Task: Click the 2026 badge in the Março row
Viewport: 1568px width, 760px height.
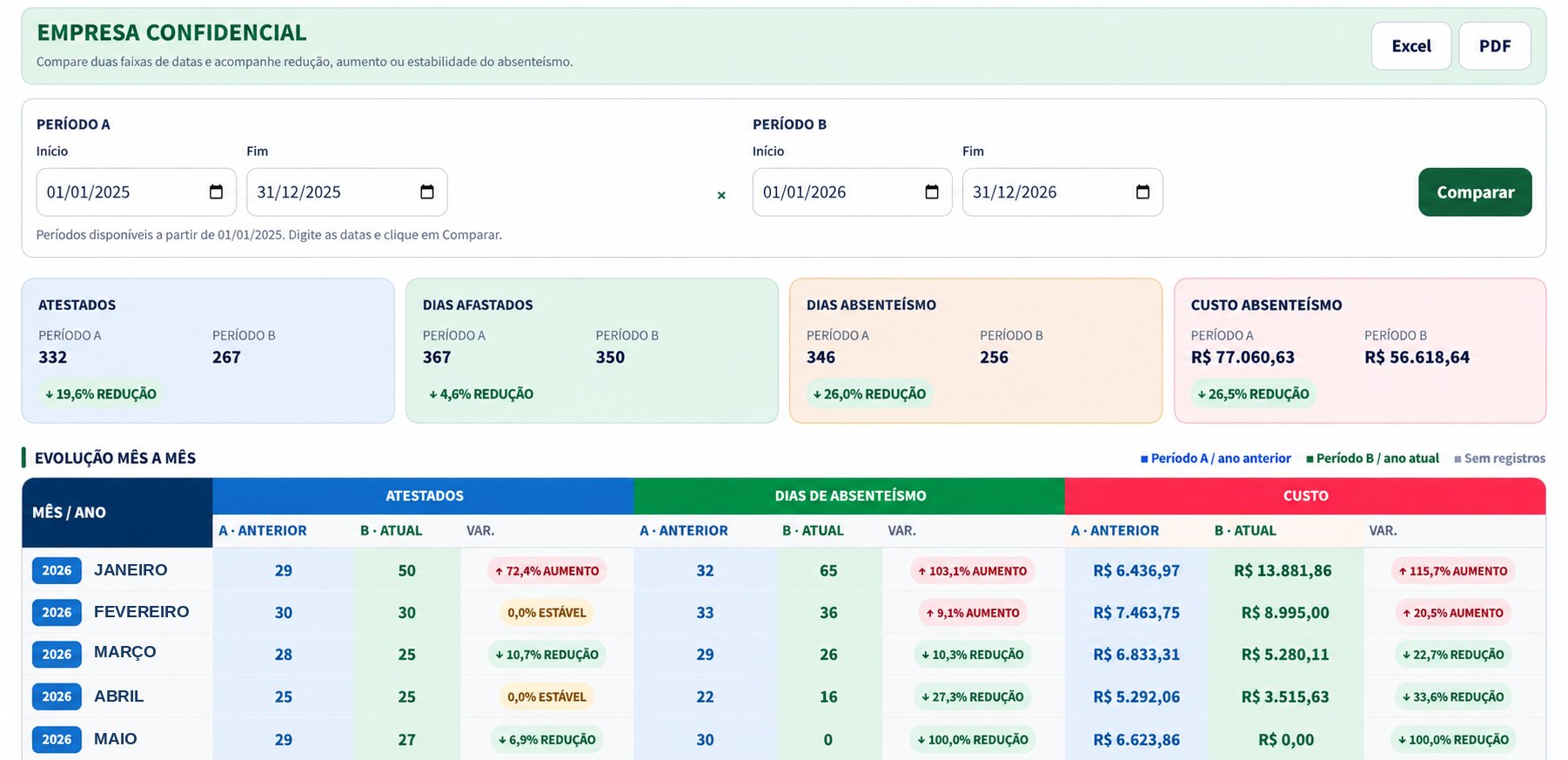Action: [x=57, y=654]
